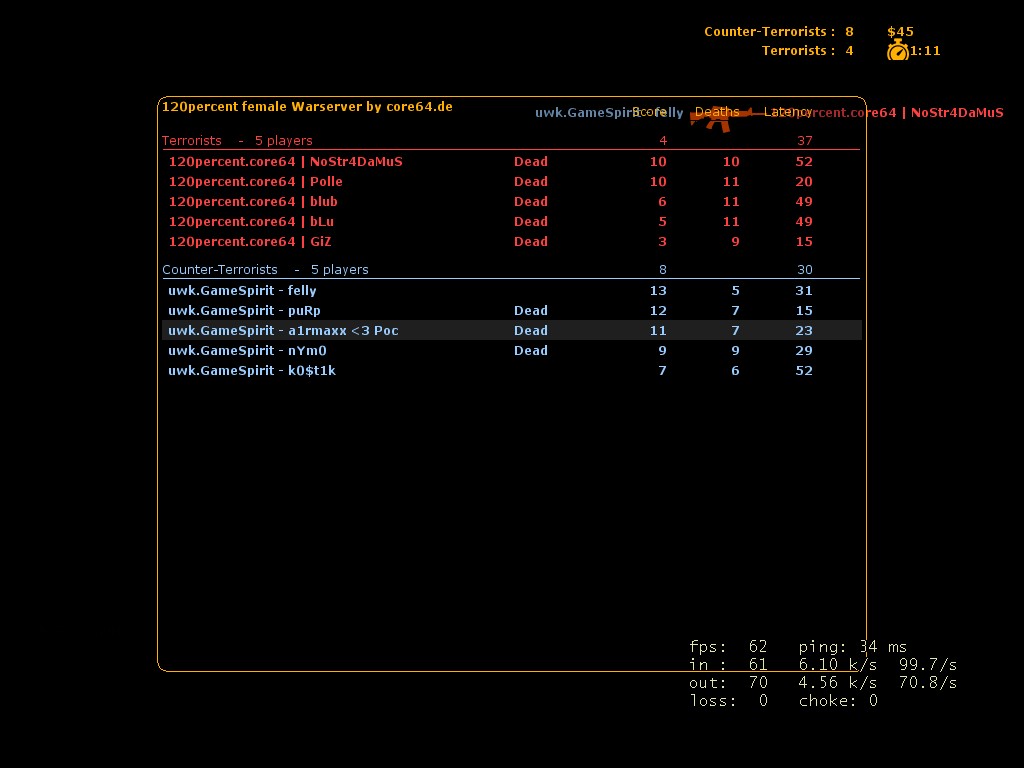
Task: Select player row Polle
Action: pos(255,181)
